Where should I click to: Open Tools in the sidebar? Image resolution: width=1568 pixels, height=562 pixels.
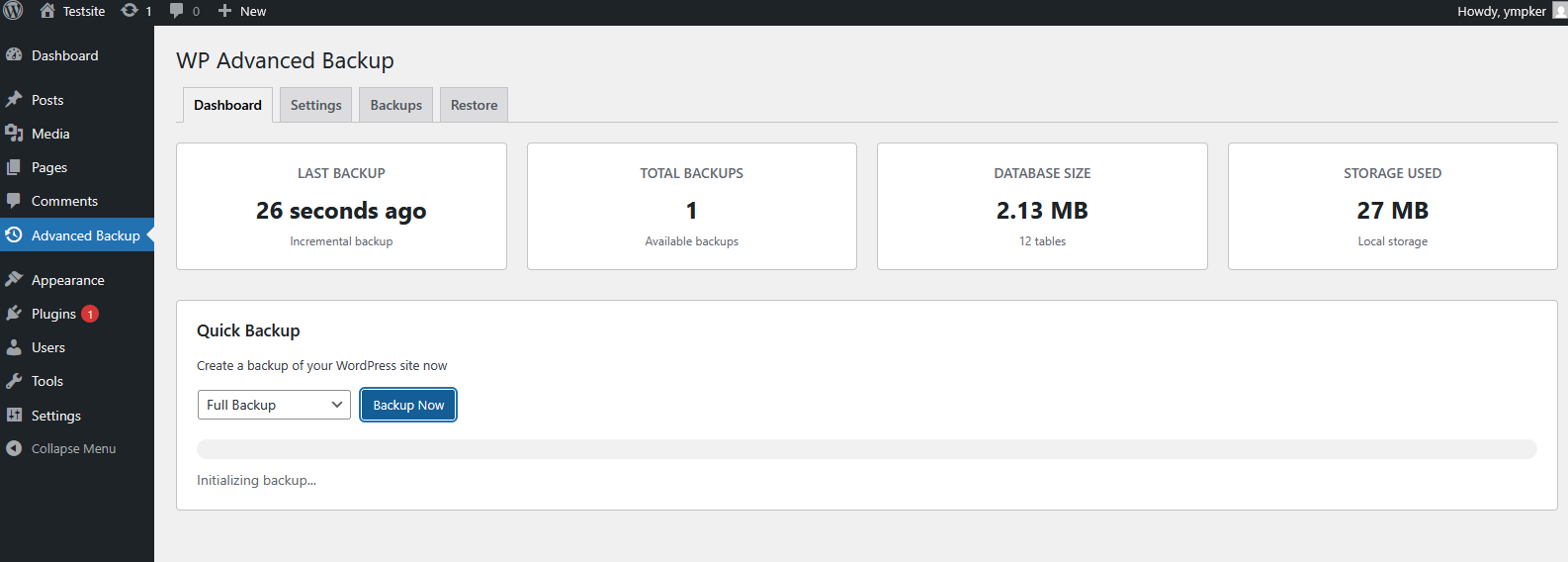point(47,381)
